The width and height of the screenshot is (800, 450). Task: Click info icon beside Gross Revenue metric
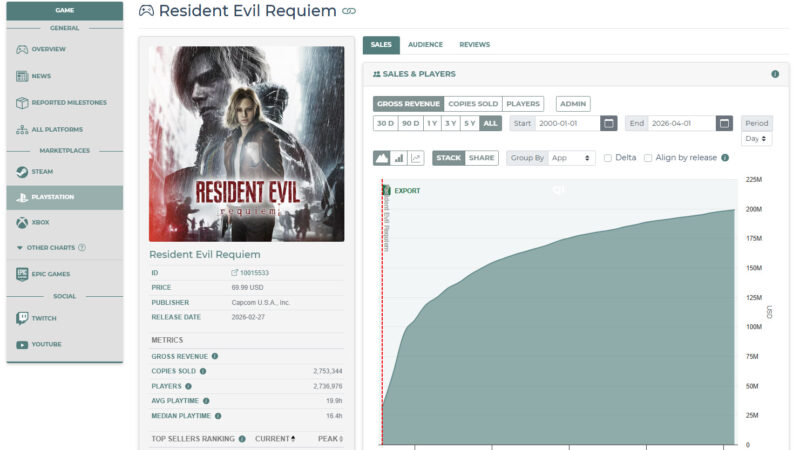215,356
